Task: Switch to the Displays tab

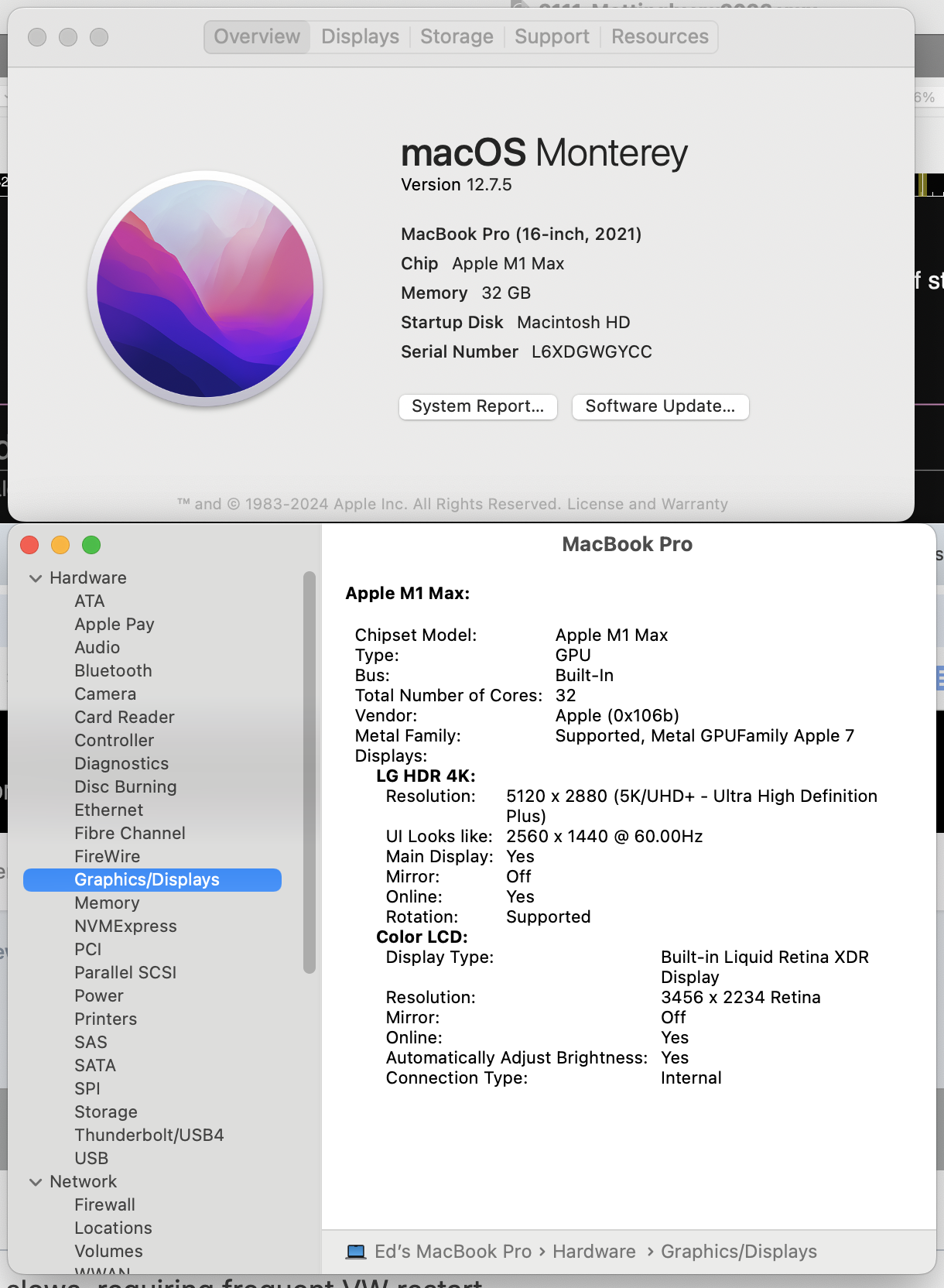Action: tap(360, 36)
